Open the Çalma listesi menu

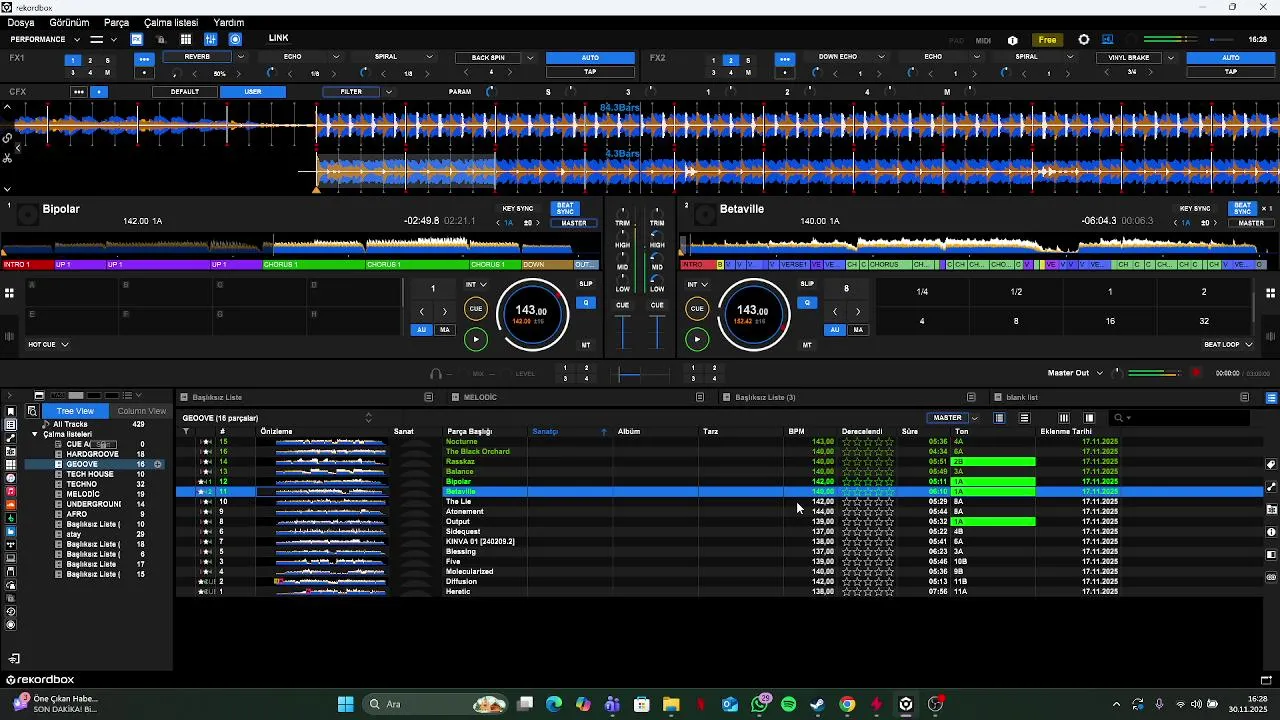click(171, 22)
